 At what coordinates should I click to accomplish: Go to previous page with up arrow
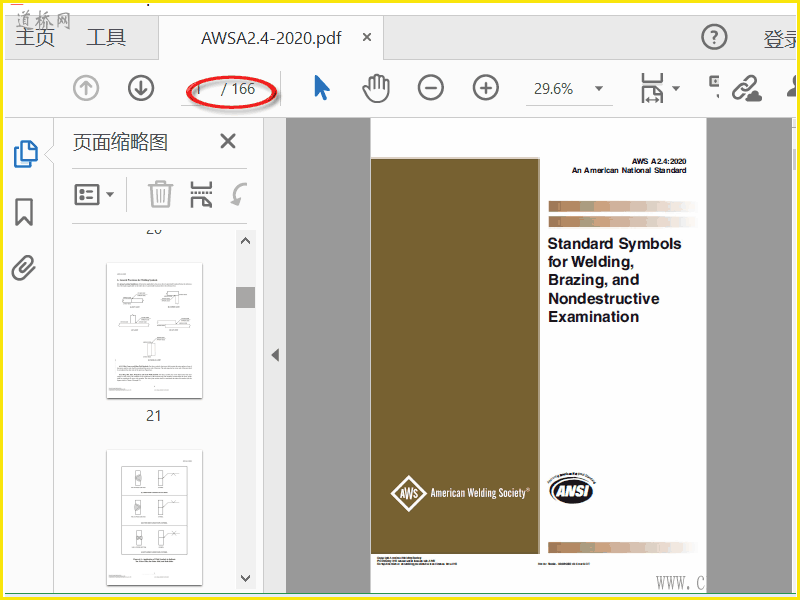click(x=86, y=88)
